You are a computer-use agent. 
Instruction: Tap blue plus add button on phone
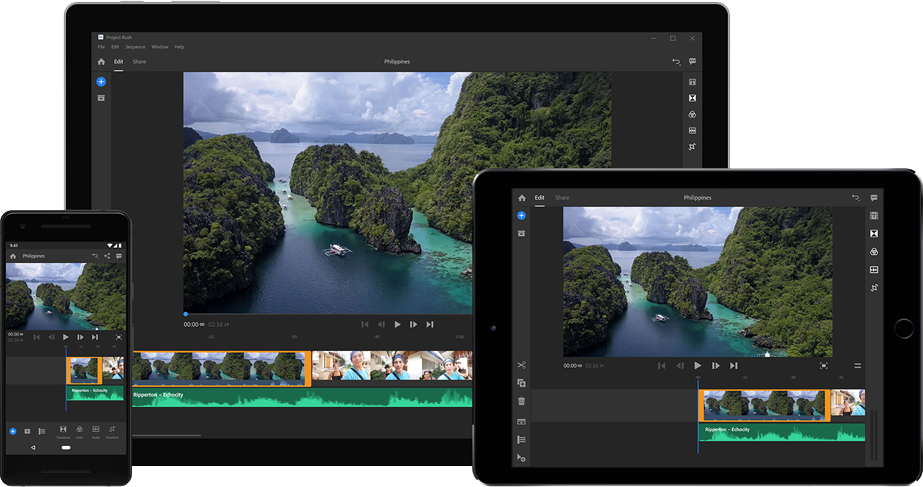[13, 431]
